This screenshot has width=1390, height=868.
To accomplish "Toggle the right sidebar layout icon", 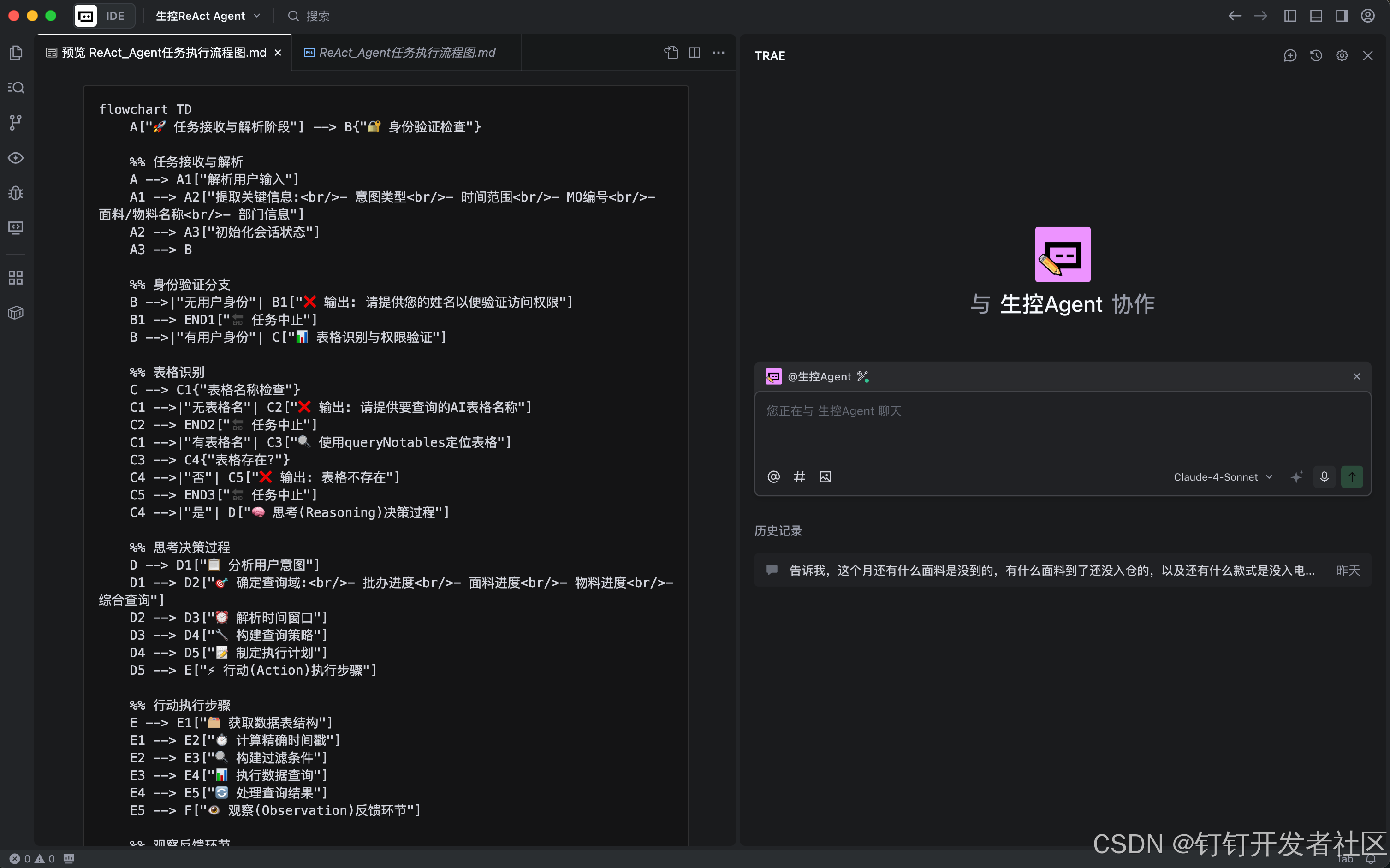I will tap(1342, 16).
